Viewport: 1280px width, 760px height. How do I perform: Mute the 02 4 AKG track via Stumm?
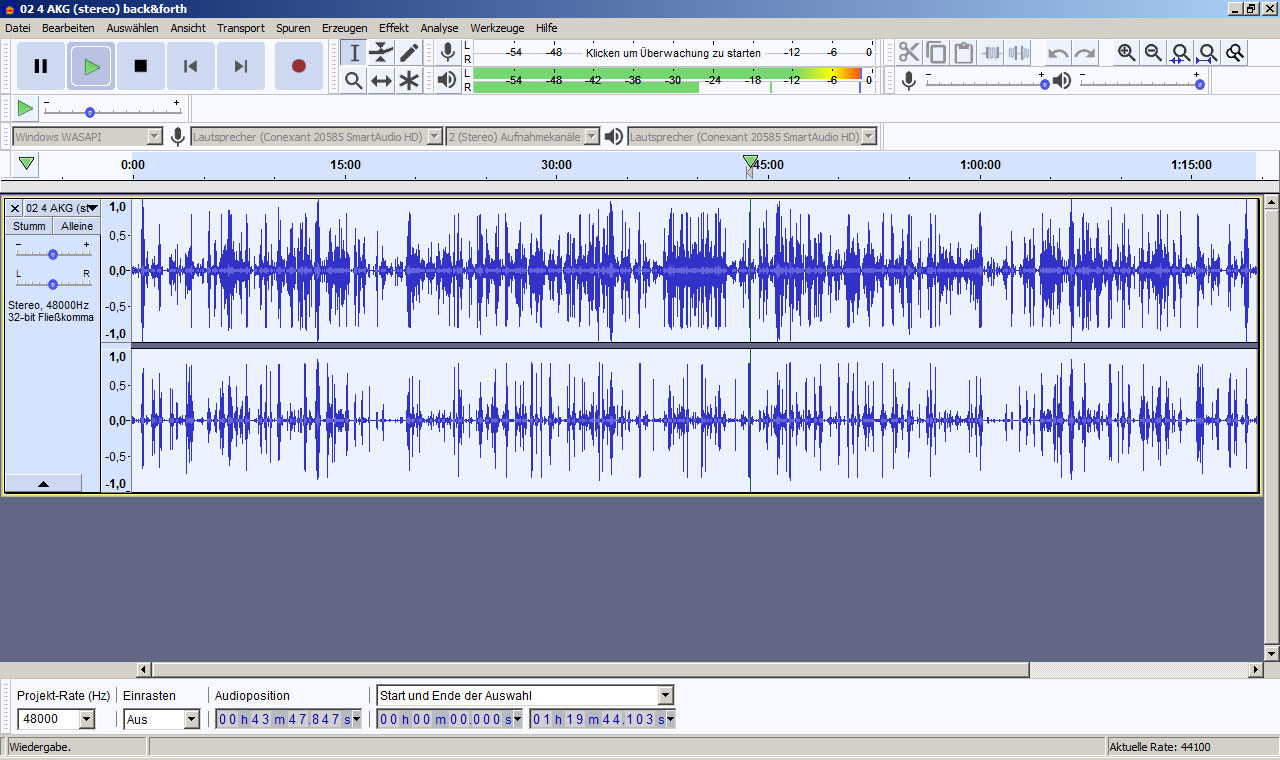click(28, 226)
